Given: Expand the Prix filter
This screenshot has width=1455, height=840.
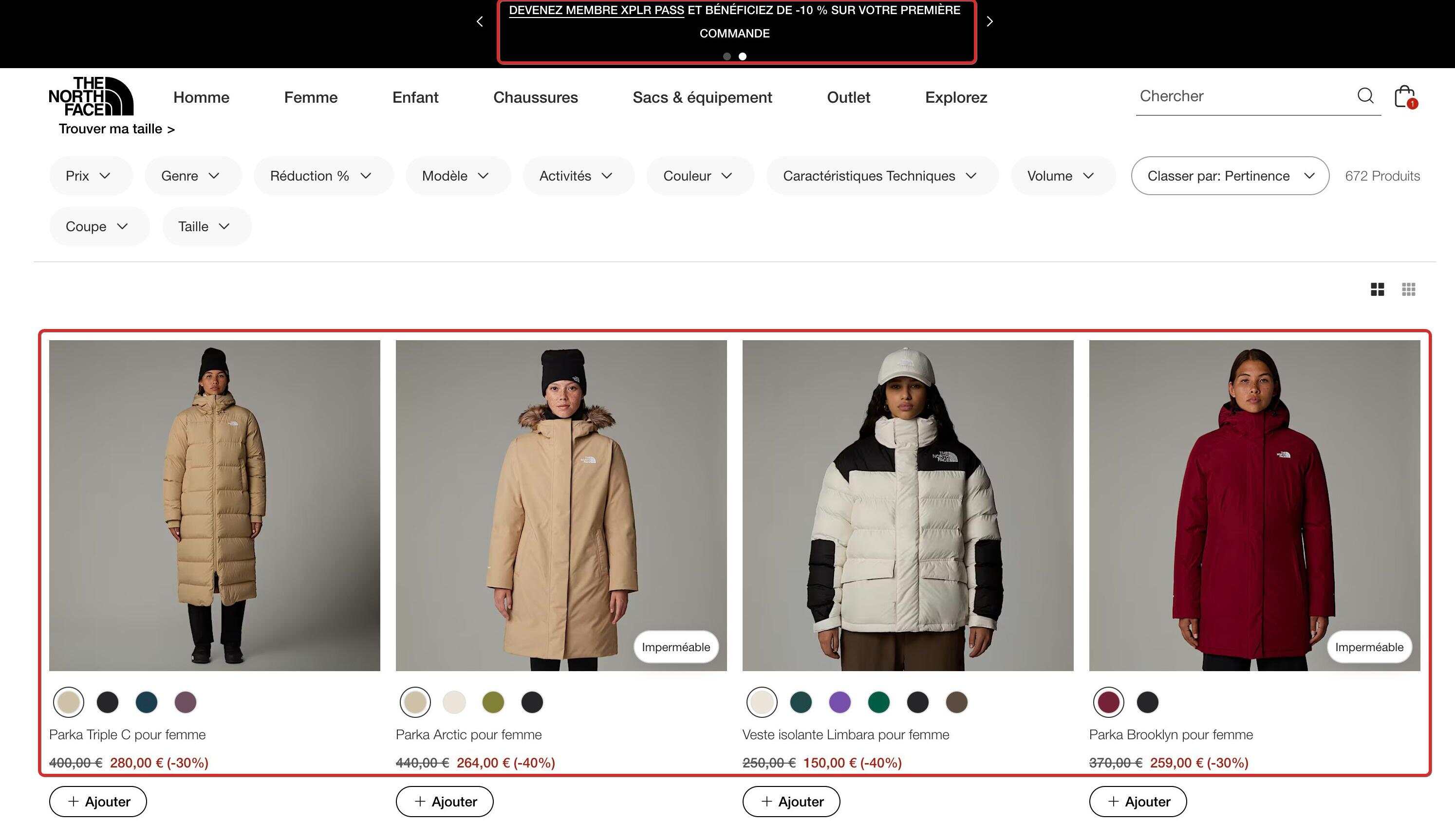Looking at the screenshot, I should point(91,175).
